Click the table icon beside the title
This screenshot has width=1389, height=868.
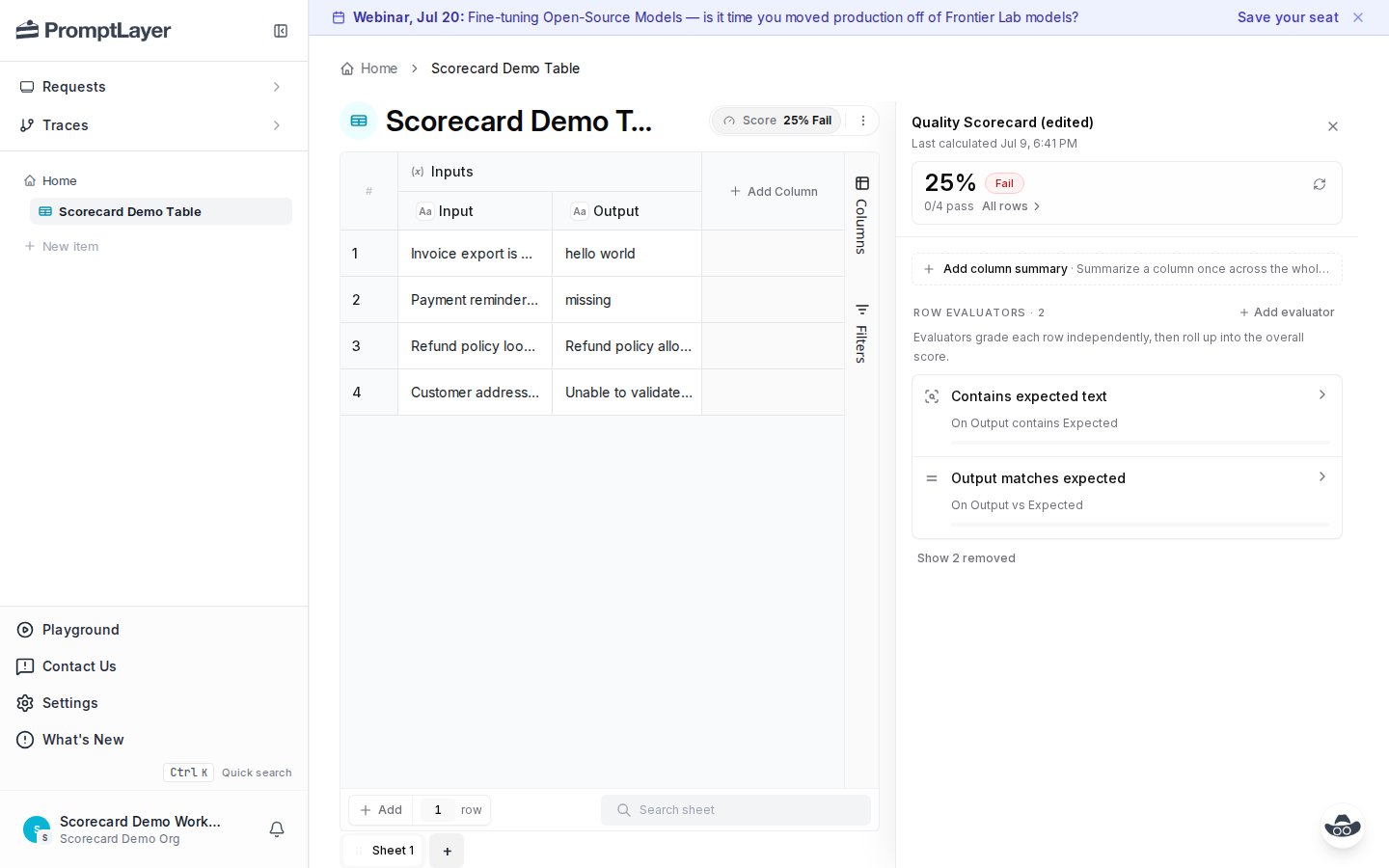(x=359, y=121)
